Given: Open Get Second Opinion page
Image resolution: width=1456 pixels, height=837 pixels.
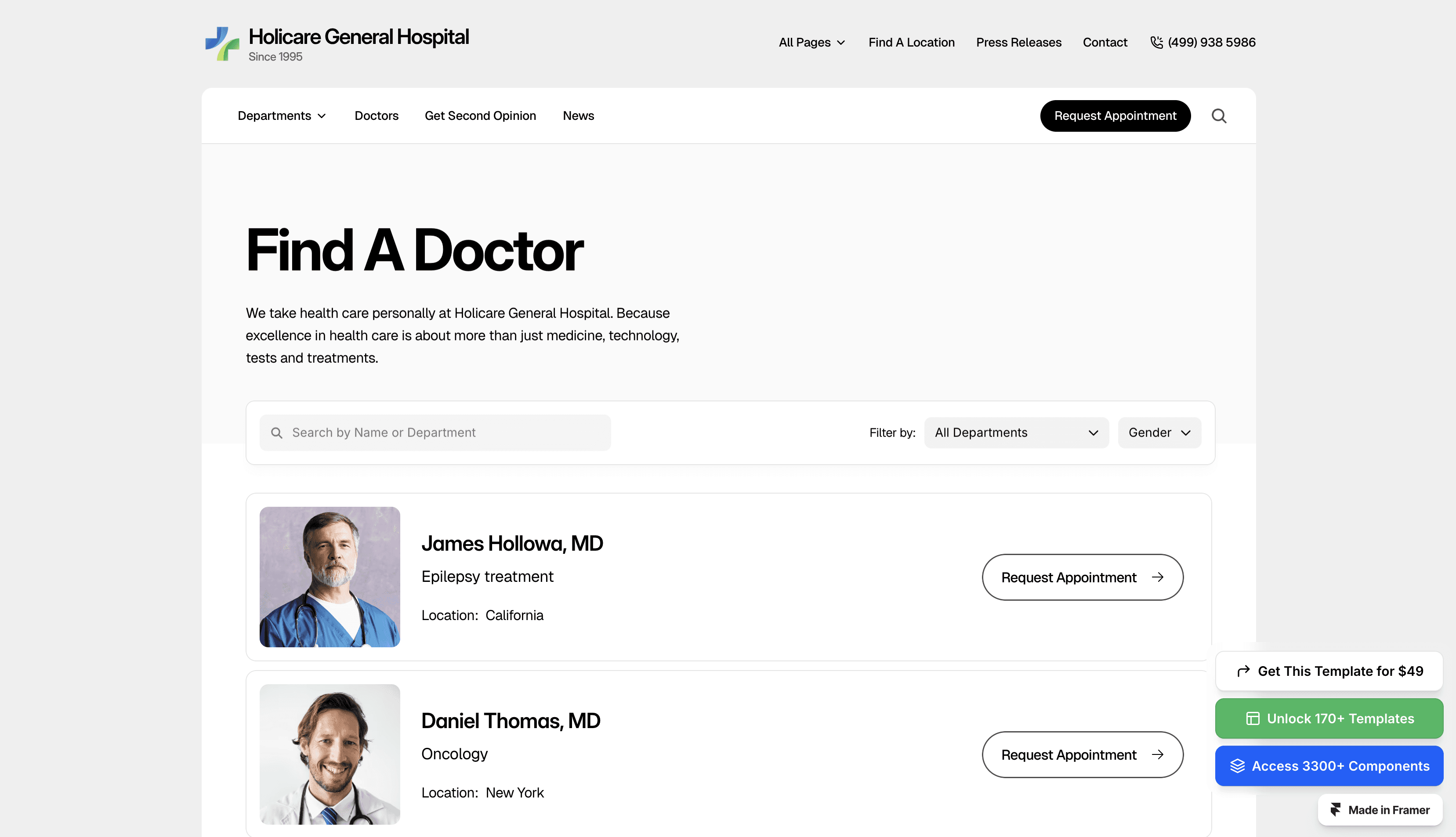Looking at the screenshot, I should click(x=480, y=115).
